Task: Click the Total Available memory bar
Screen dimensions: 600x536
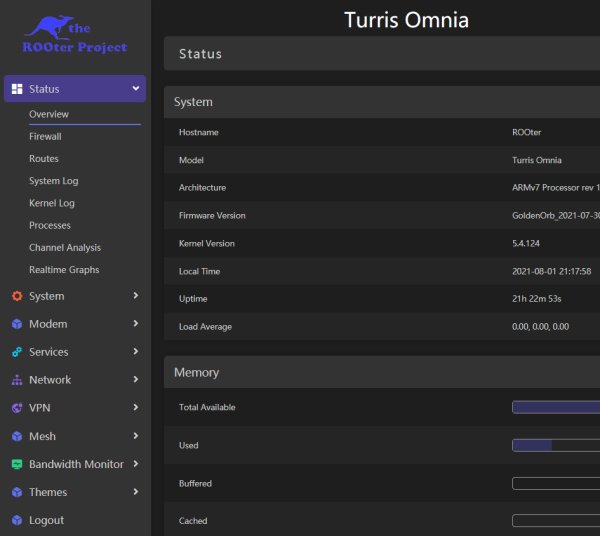Action: tap(556, 407)
